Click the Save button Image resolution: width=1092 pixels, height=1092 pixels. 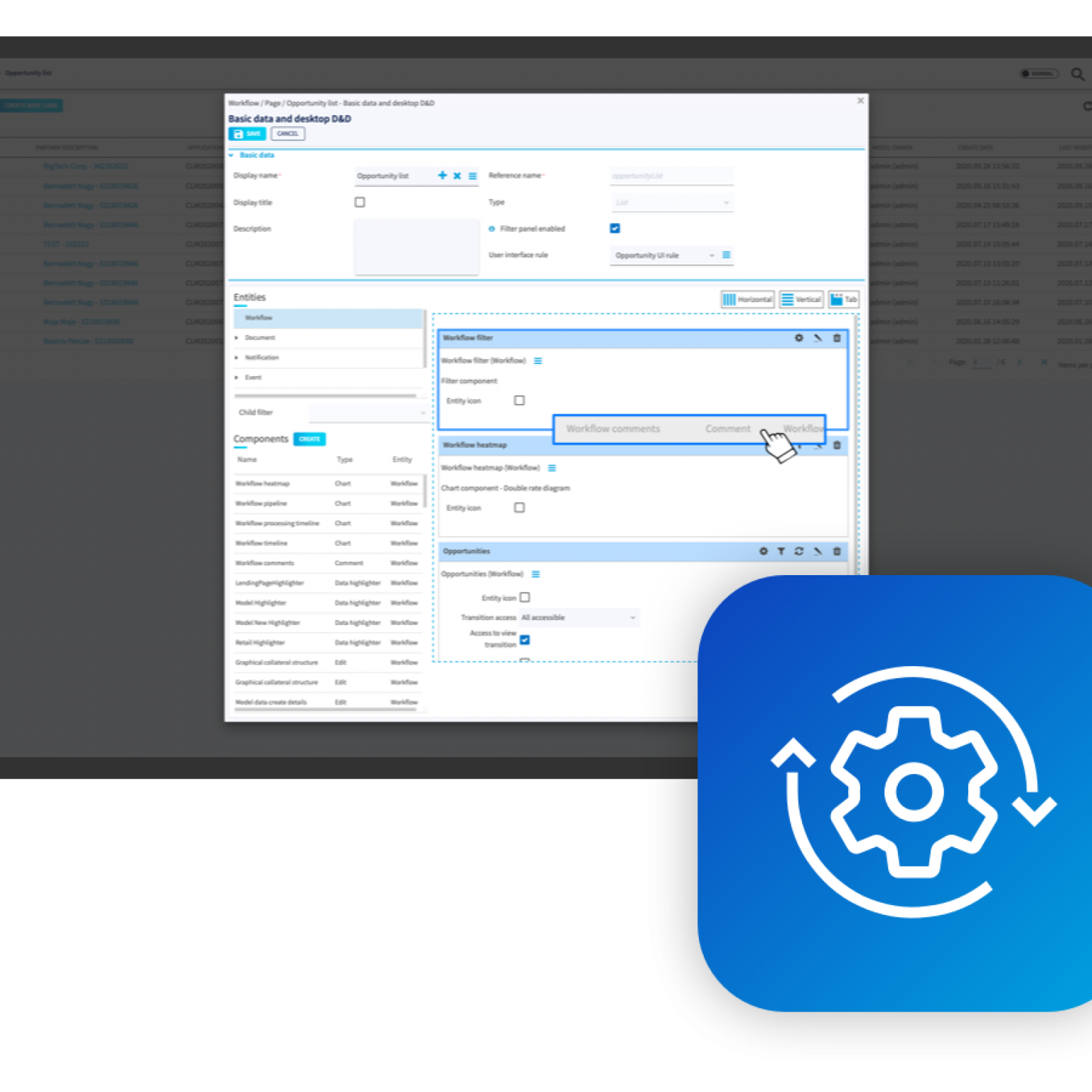pos(247,134)
